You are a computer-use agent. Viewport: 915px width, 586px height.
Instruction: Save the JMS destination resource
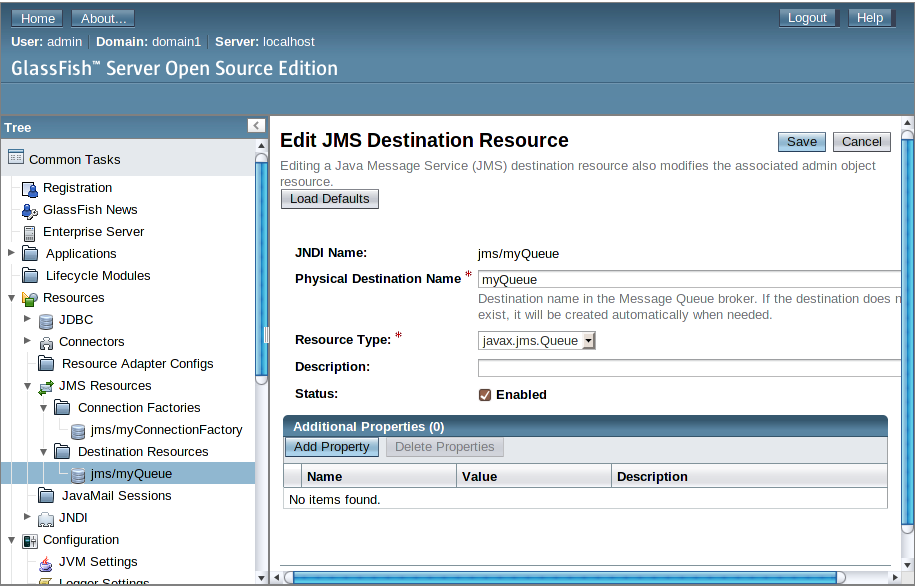(801, 141)
